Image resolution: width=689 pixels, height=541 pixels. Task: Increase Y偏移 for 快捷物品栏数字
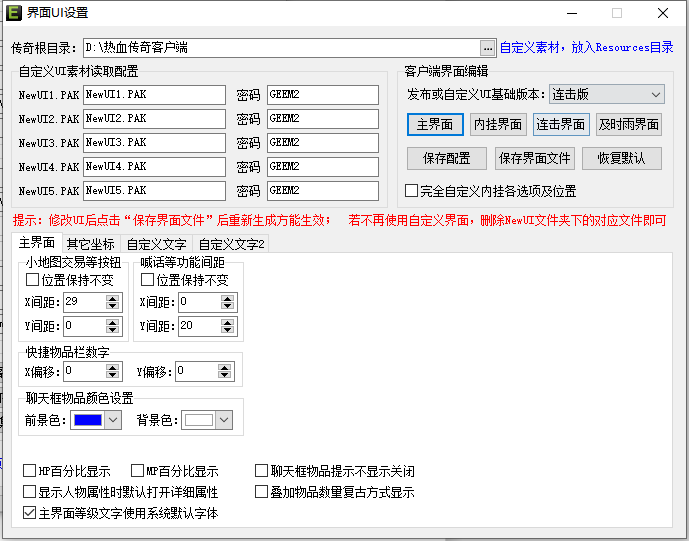[x=225, y=368]
